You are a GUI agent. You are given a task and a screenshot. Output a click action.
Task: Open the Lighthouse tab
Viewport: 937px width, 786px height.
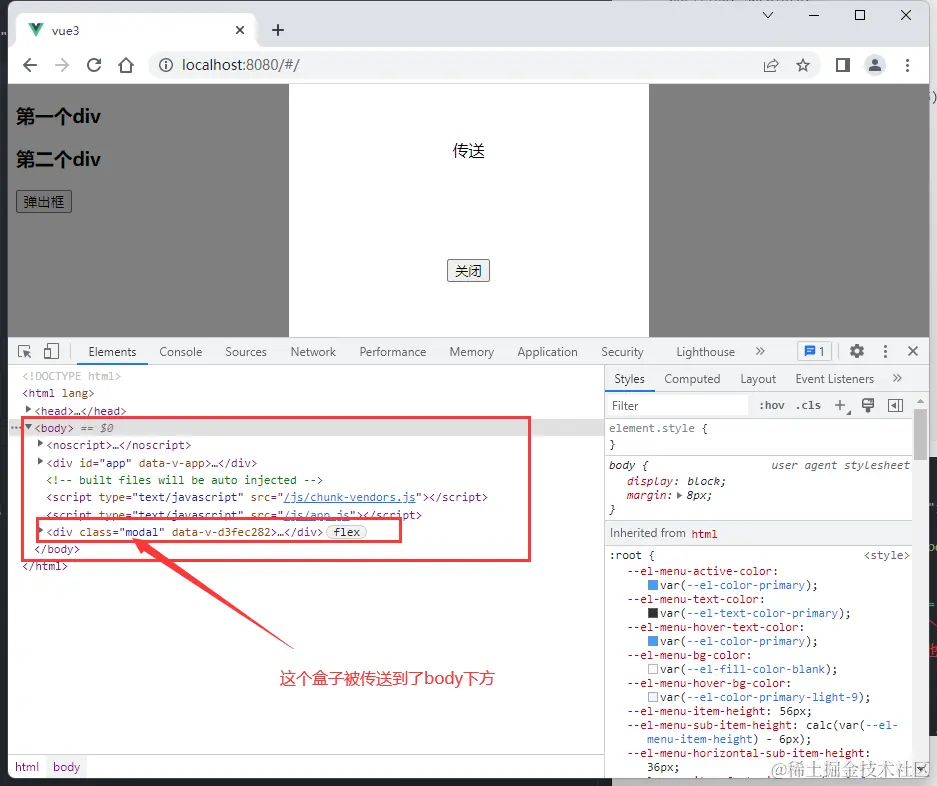click(x=705, y=351)
